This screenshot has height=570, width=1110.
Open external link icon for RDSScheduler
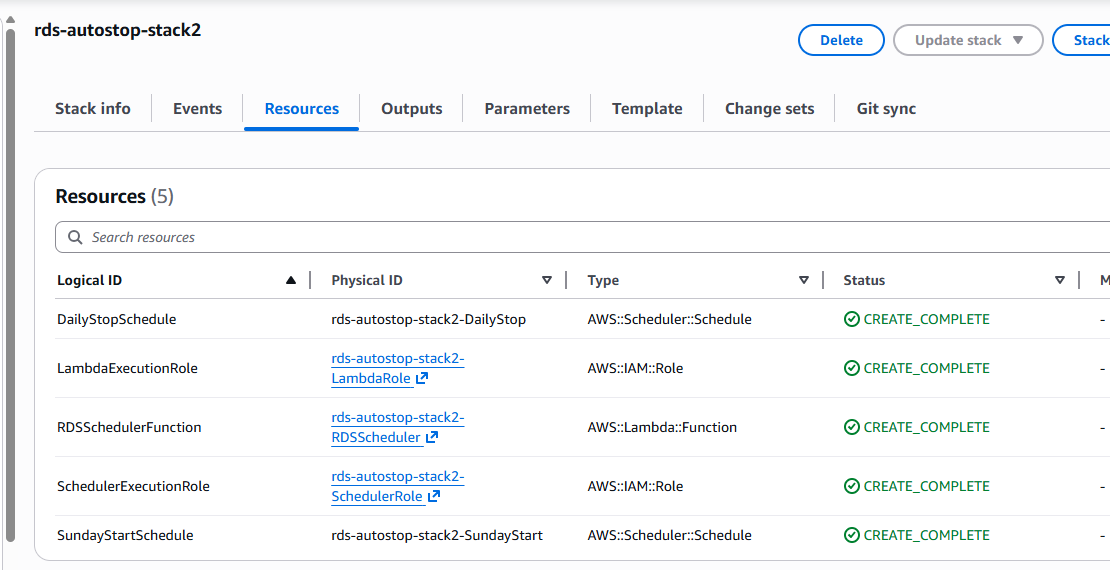(432, 438)
